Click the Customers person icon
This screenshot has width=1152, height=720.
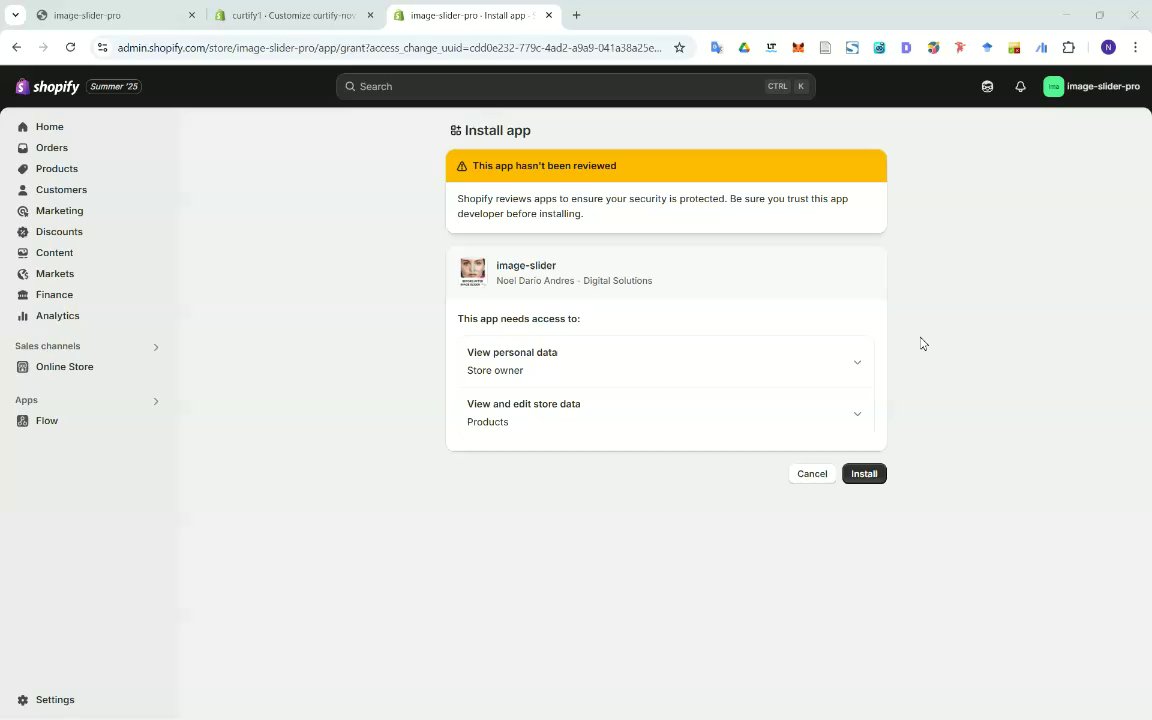[23, 190]
